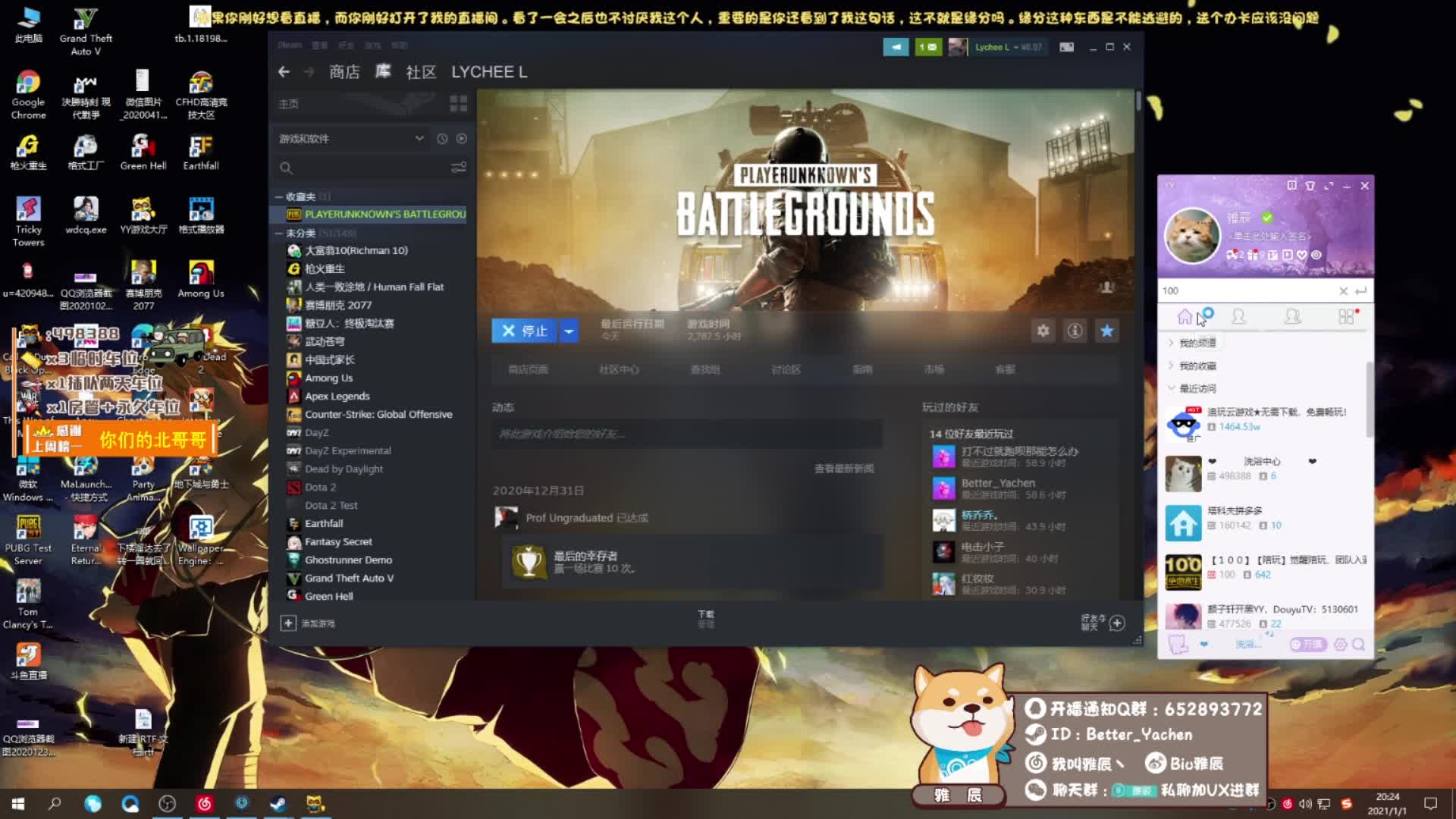Image resolution: width=1456 pixels, height=819 pixels.
Task: Click the add game label 添加游戏
Action: pyautogui.click(x=318, y=623)
